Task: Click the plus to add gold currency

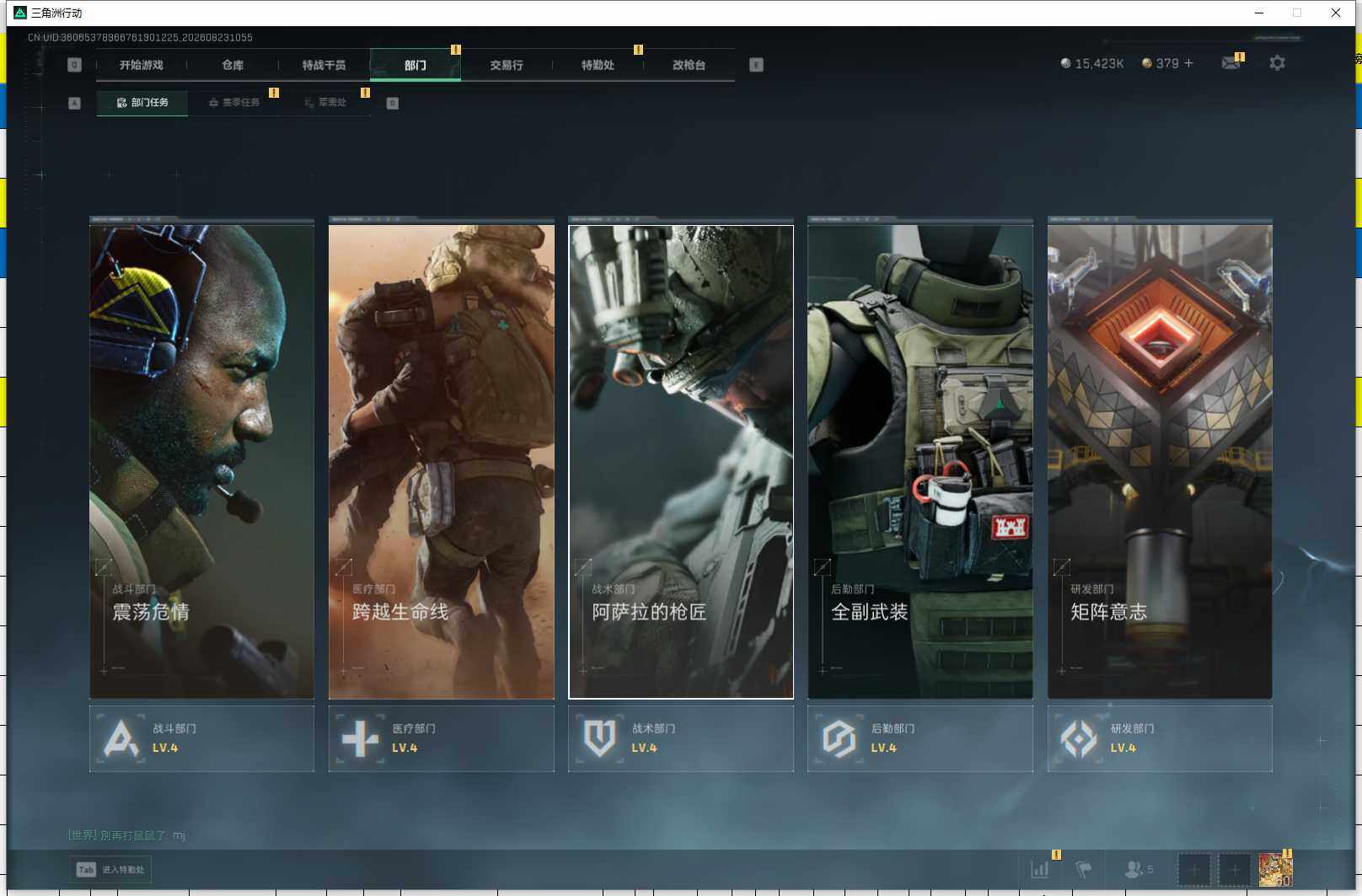Action: [1188, 63]
